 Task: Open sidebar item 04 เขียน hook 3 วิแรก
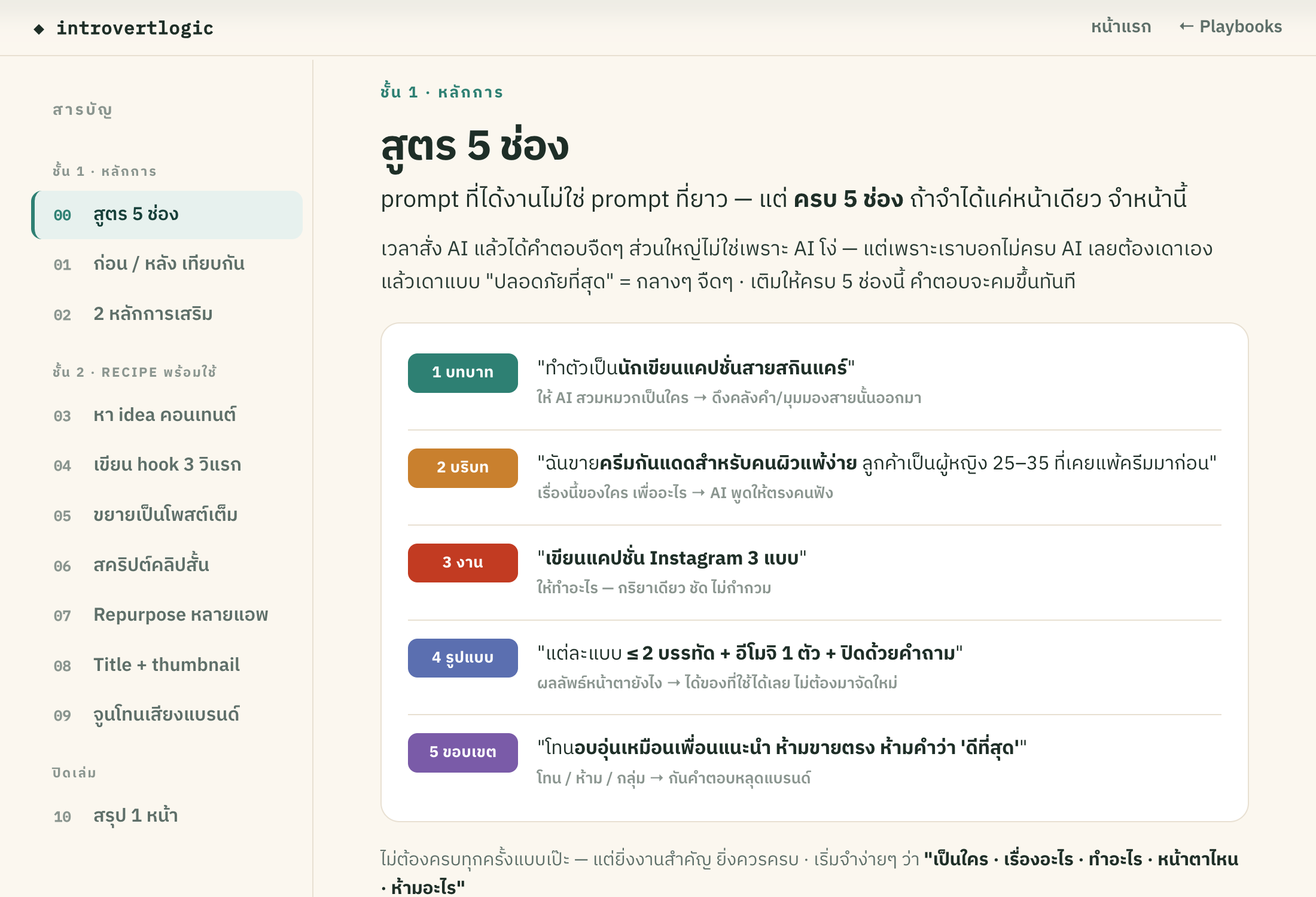167,465
